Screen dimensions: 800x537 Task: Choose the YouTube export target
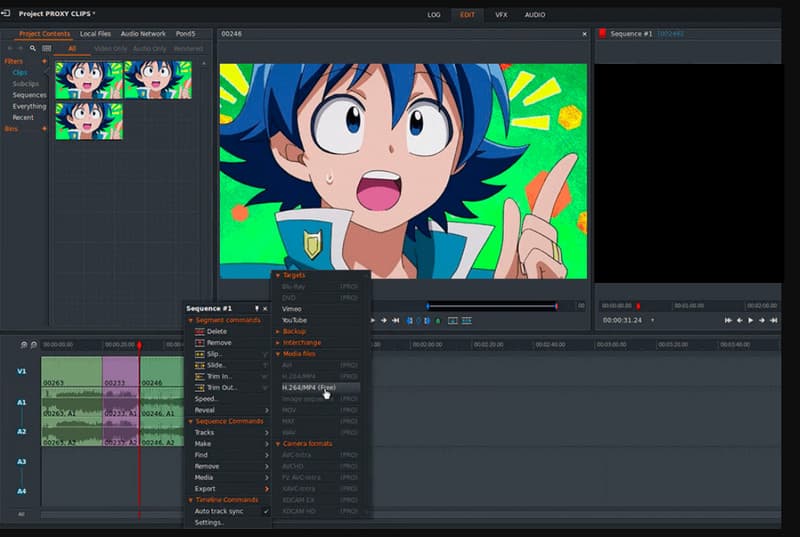[294, 320]
